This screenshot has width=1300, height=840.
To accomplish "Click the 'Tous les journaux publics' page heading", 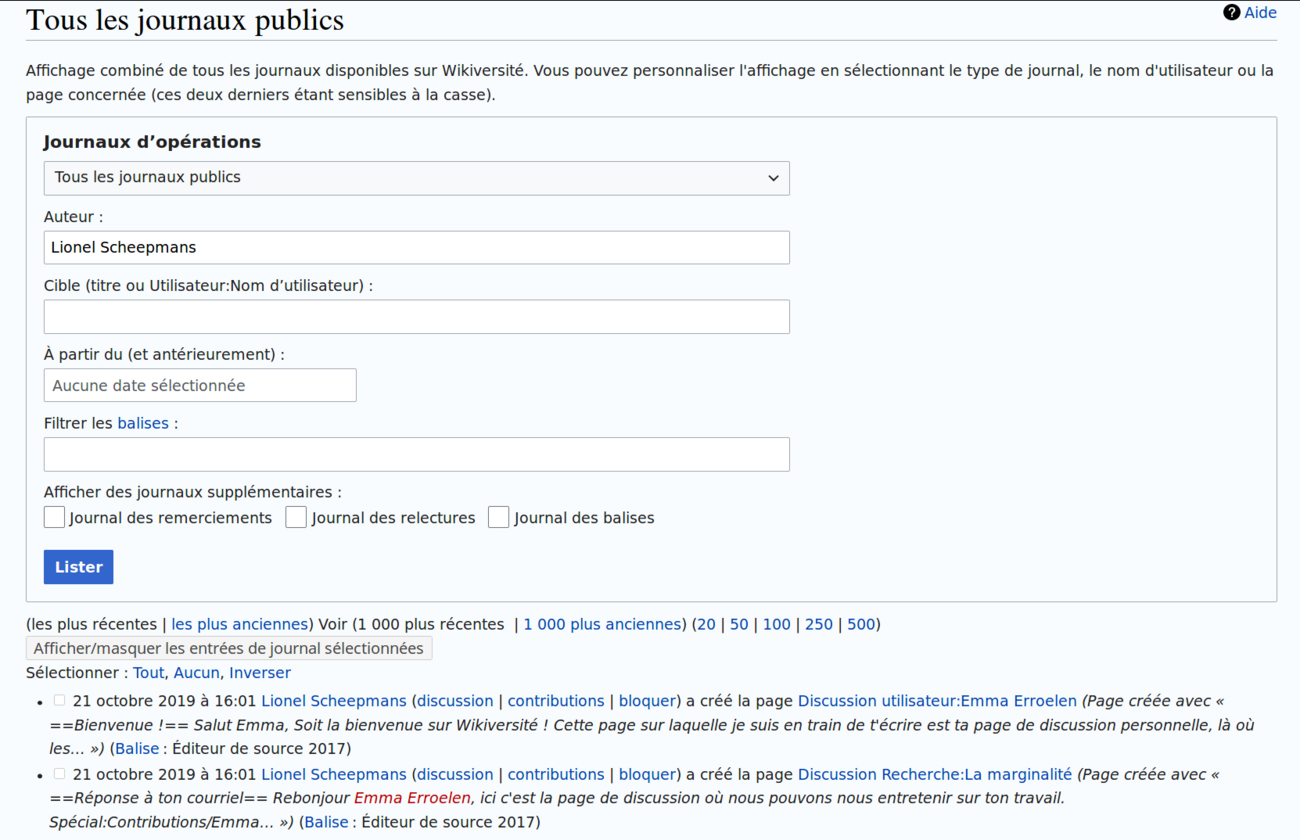I will [x=185, y=20].
